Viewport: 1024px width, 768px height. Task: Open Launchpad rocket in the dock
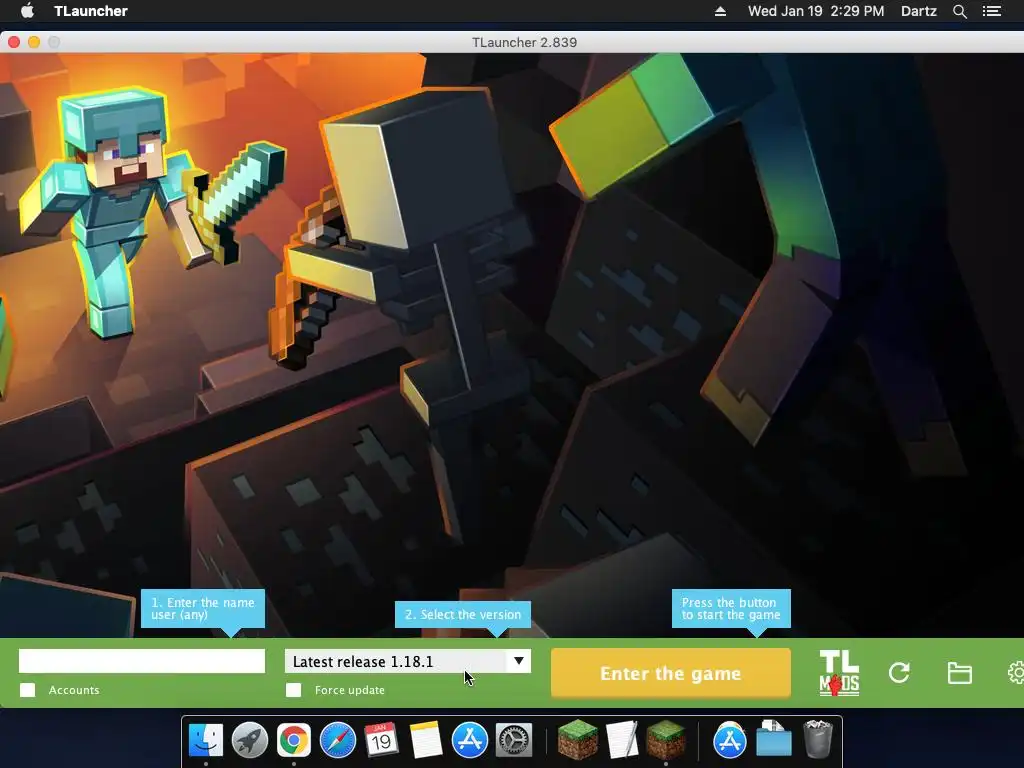pos(249,741)
